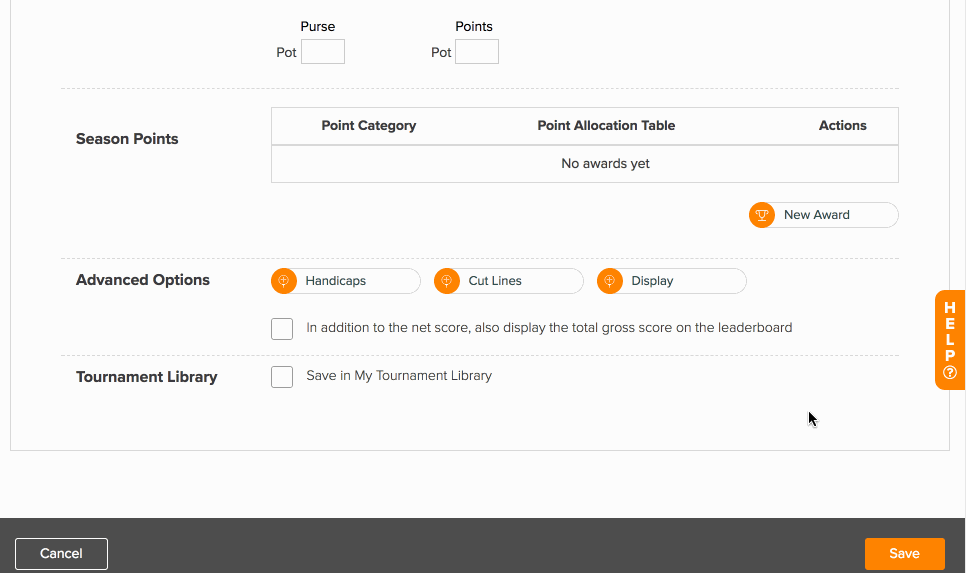Expand the Handicaps advanced options
This screenshot has width=966, height=573.
pyautogui.click(x=346, y=281)
